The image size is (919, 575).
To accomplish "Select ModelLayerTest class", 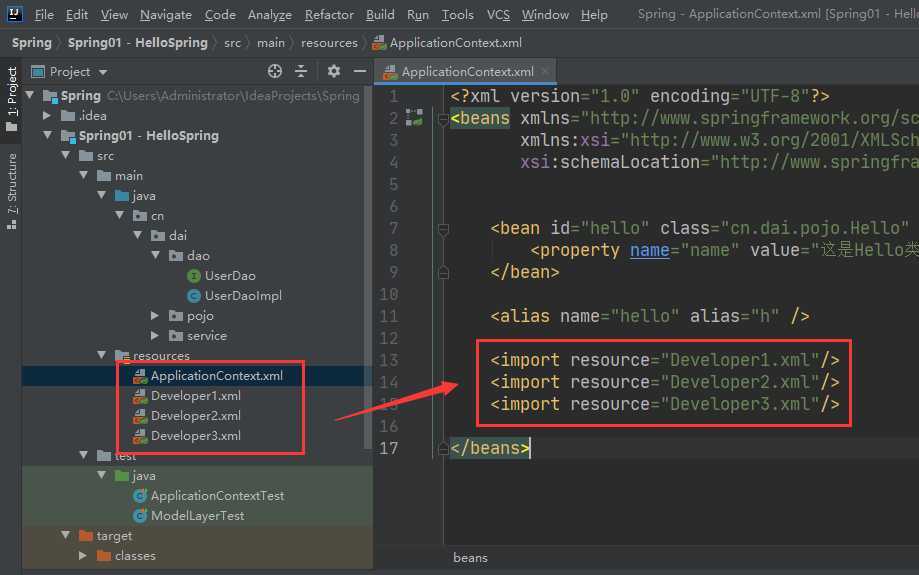I will (x=197, y=516).
